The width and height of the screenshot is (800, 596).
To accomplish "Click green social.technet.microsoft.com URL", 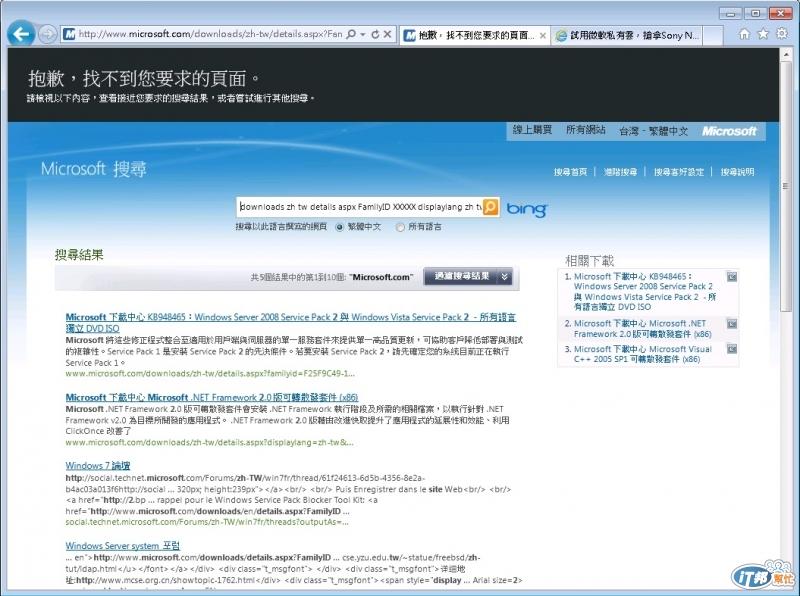I will (x=207, y=522).
